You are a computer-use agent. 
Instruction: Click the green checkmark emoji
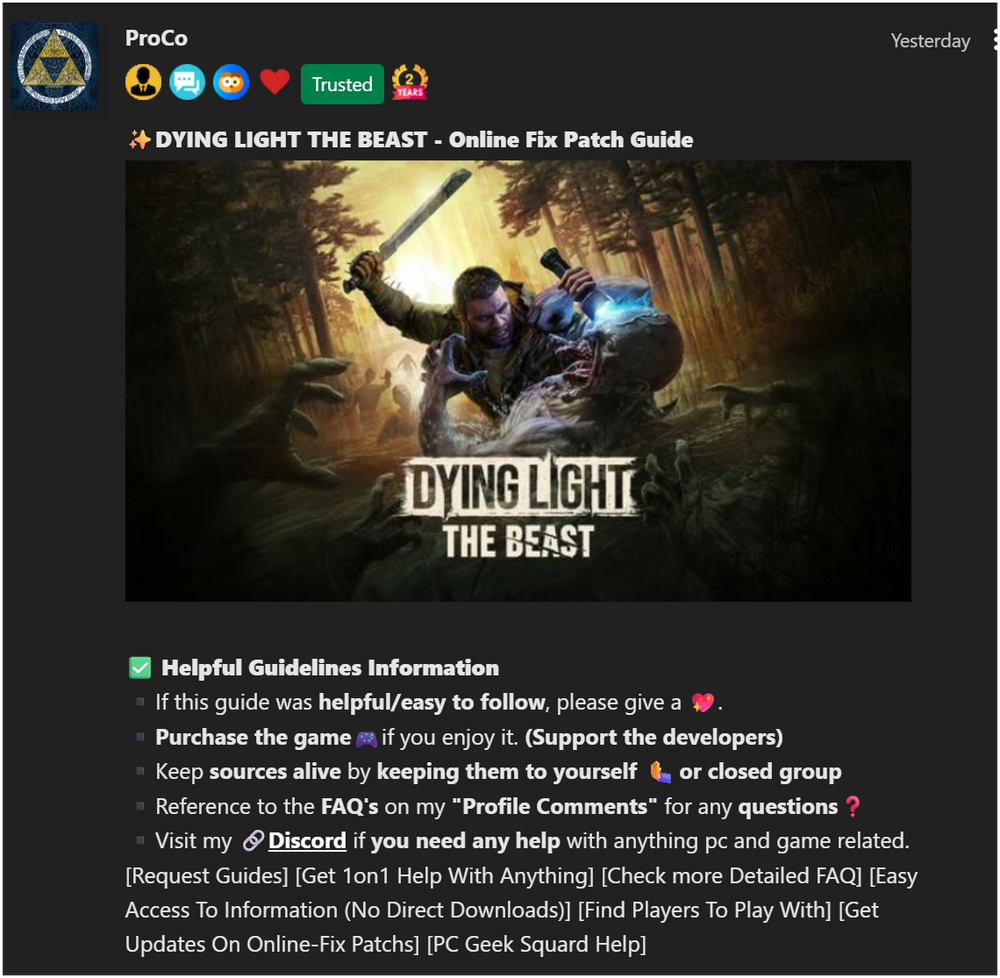click(x=140, y=668)
